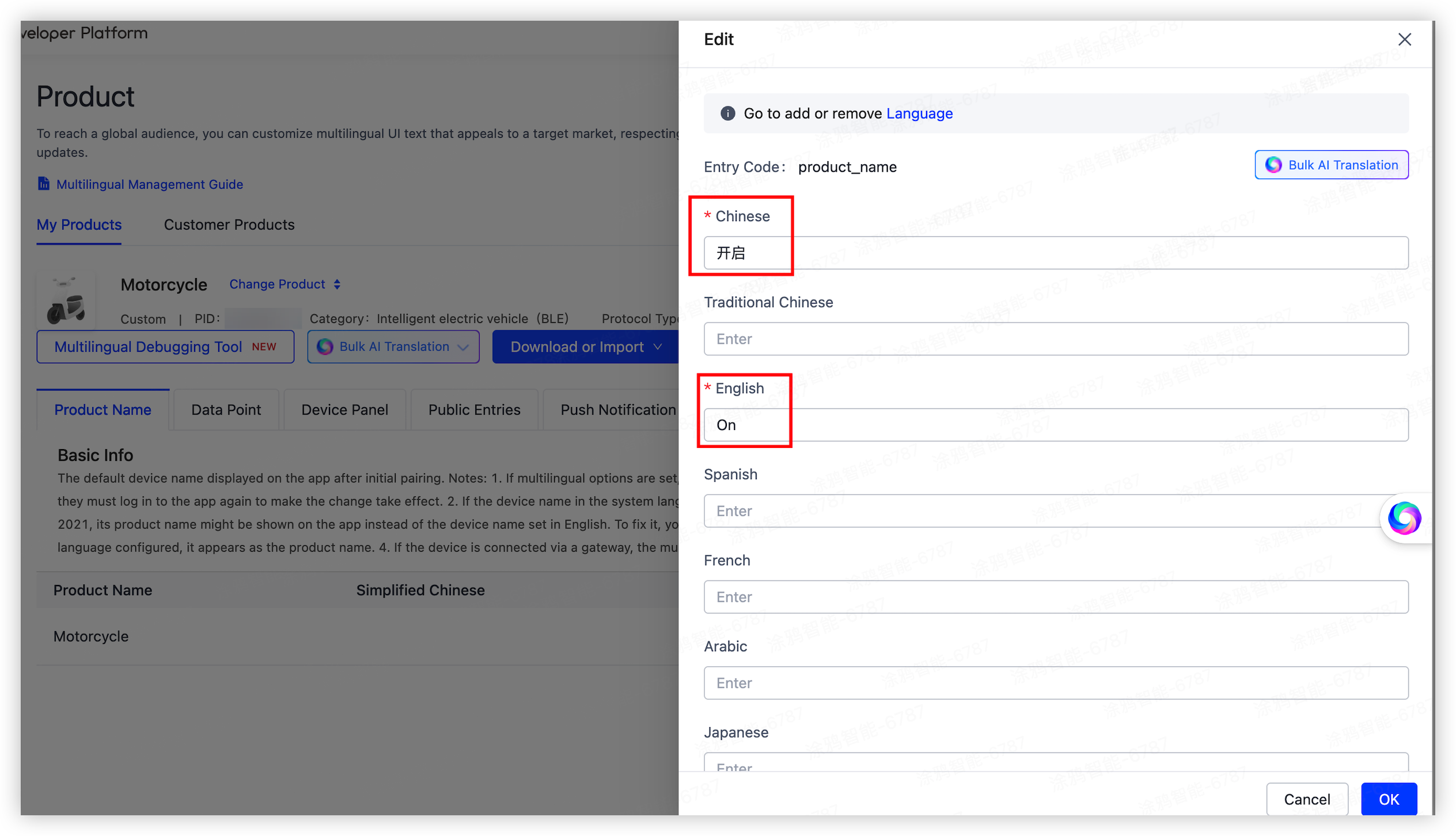Image resolution: width=1456 pixels, height=836 pixels.
Task: Focus the Chinese input field
Action: coord(1056,253)
